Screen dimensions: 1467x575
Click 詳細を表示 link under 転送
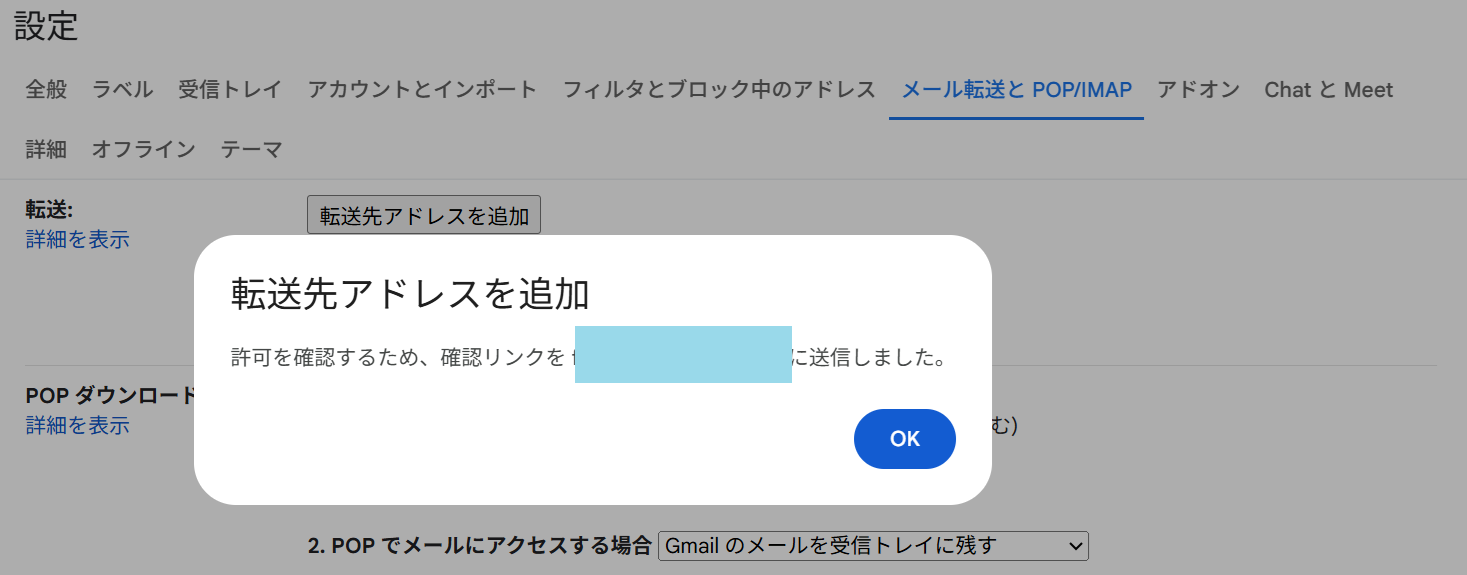[77, 240]
